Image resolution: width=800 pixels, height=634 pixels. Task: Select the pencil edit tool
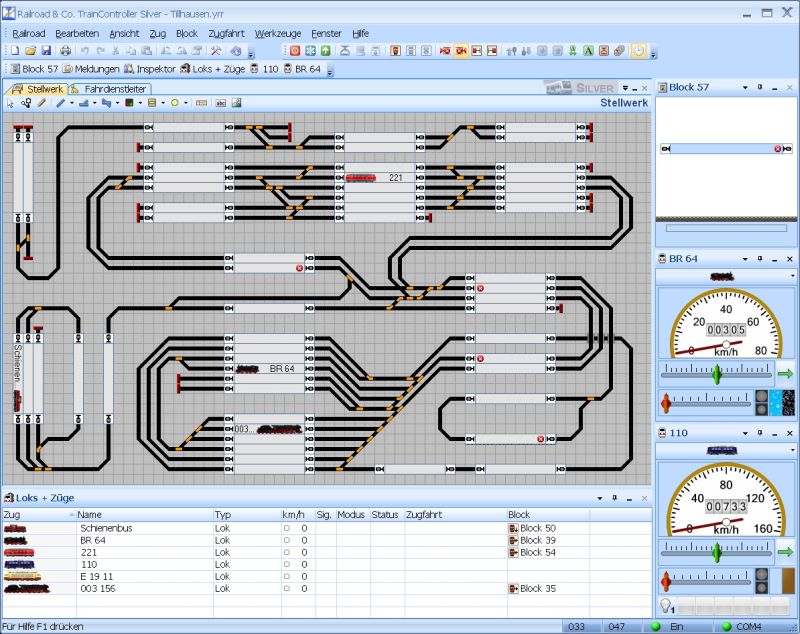click(42, 103)
